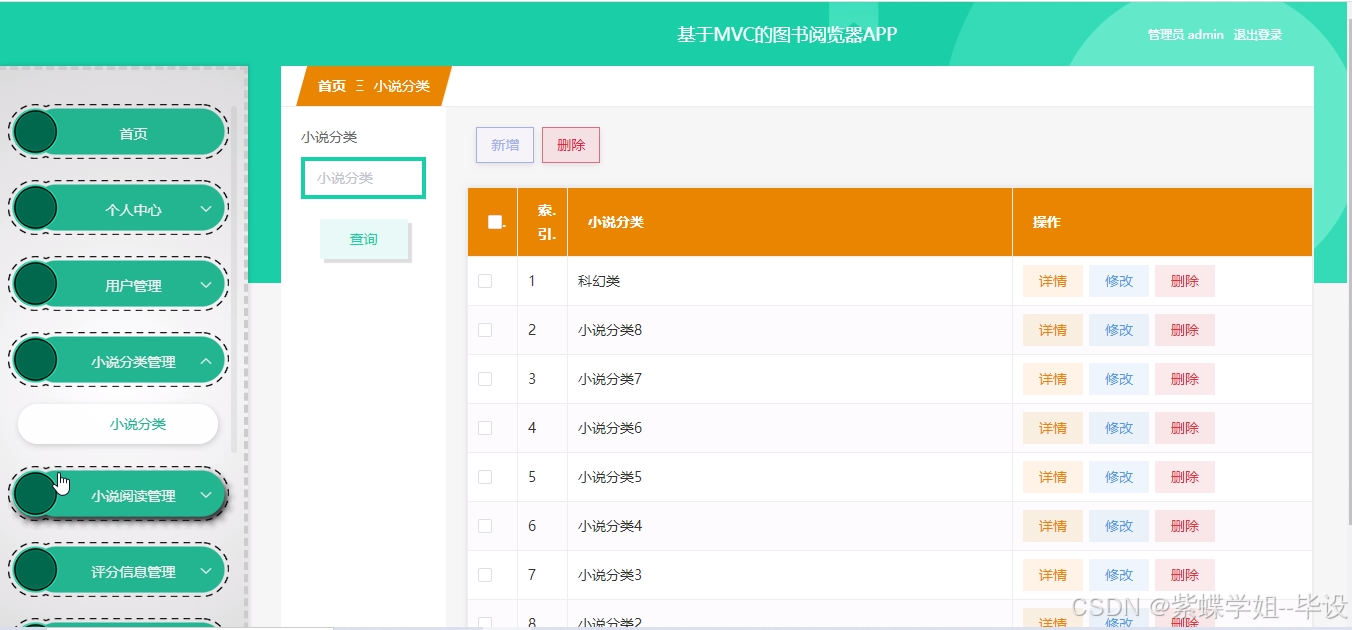Check the box for row 小说分类5
Viewport: 1352px width, 630px height.
pyautogui.click(x=485, y=477)
